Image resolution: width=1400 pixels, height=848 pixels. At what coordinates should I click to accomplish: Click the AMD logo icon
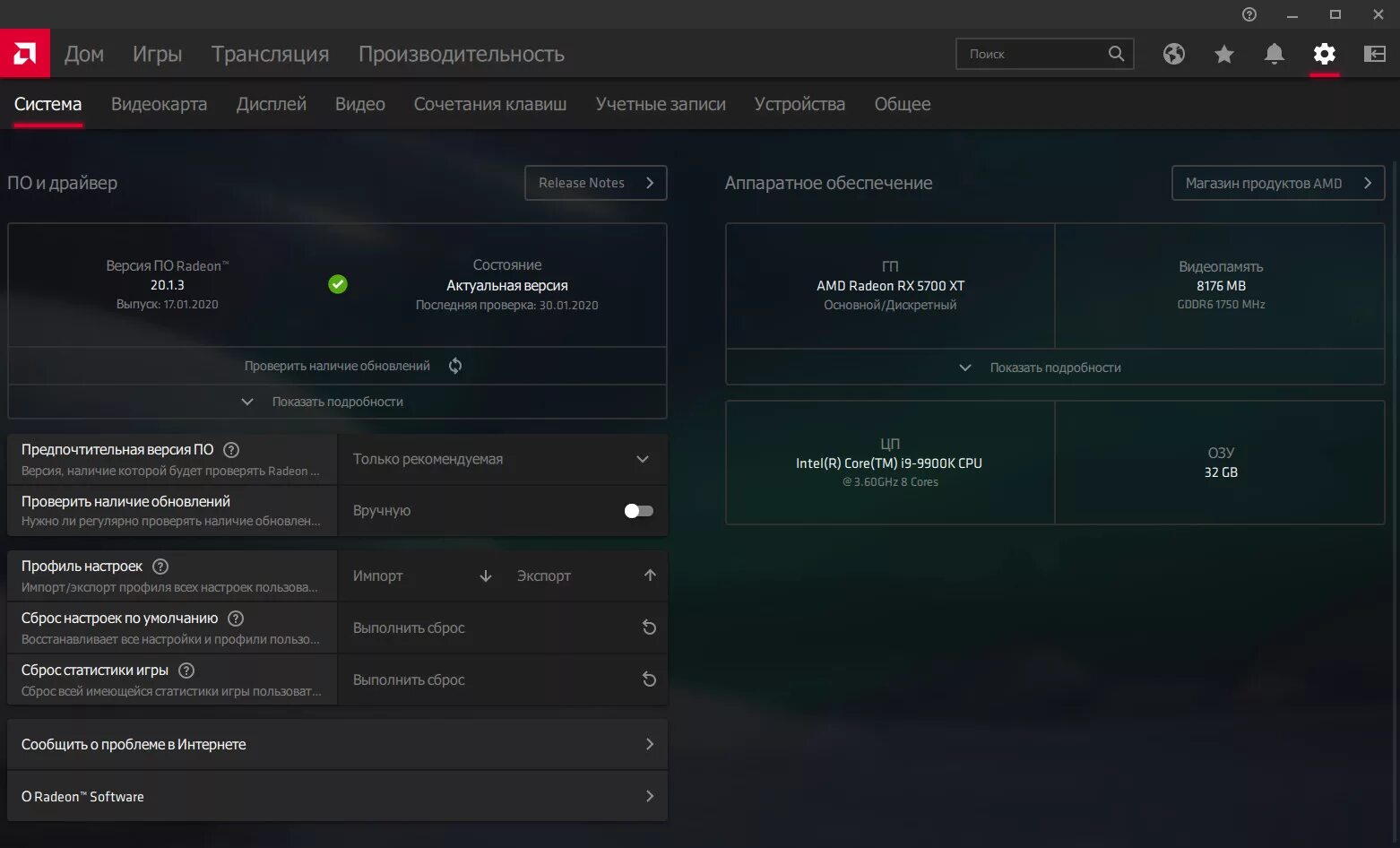point(25,54)
